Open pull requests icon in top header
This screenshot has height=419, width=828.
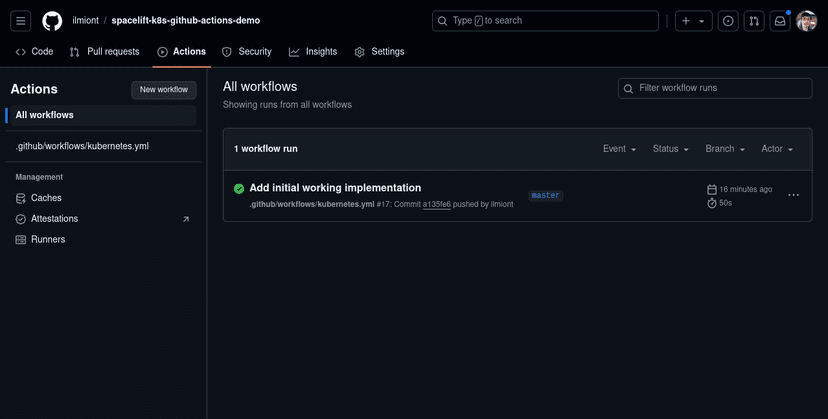point(754,21)
